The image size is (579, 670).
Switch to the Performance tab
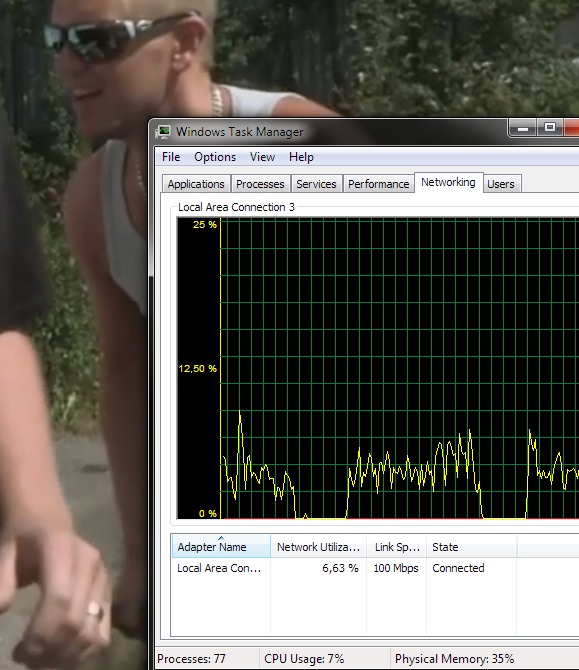[379, 184]
